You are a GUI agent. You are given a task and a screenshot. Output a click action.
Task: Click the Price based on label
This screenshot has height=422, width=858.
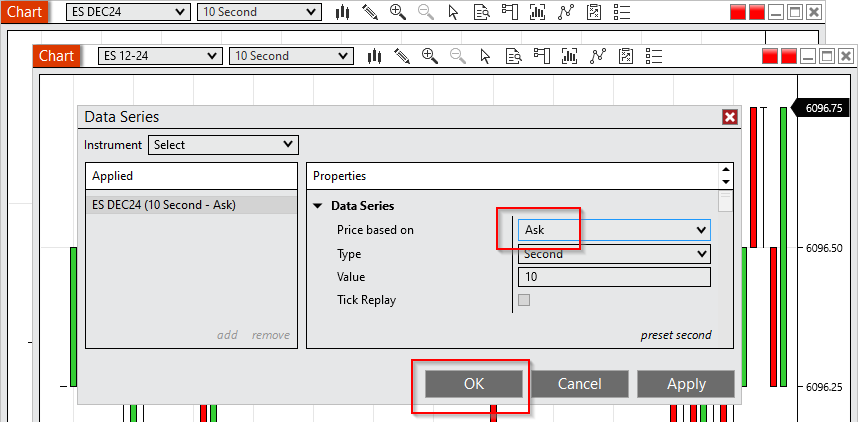point(375,230)
